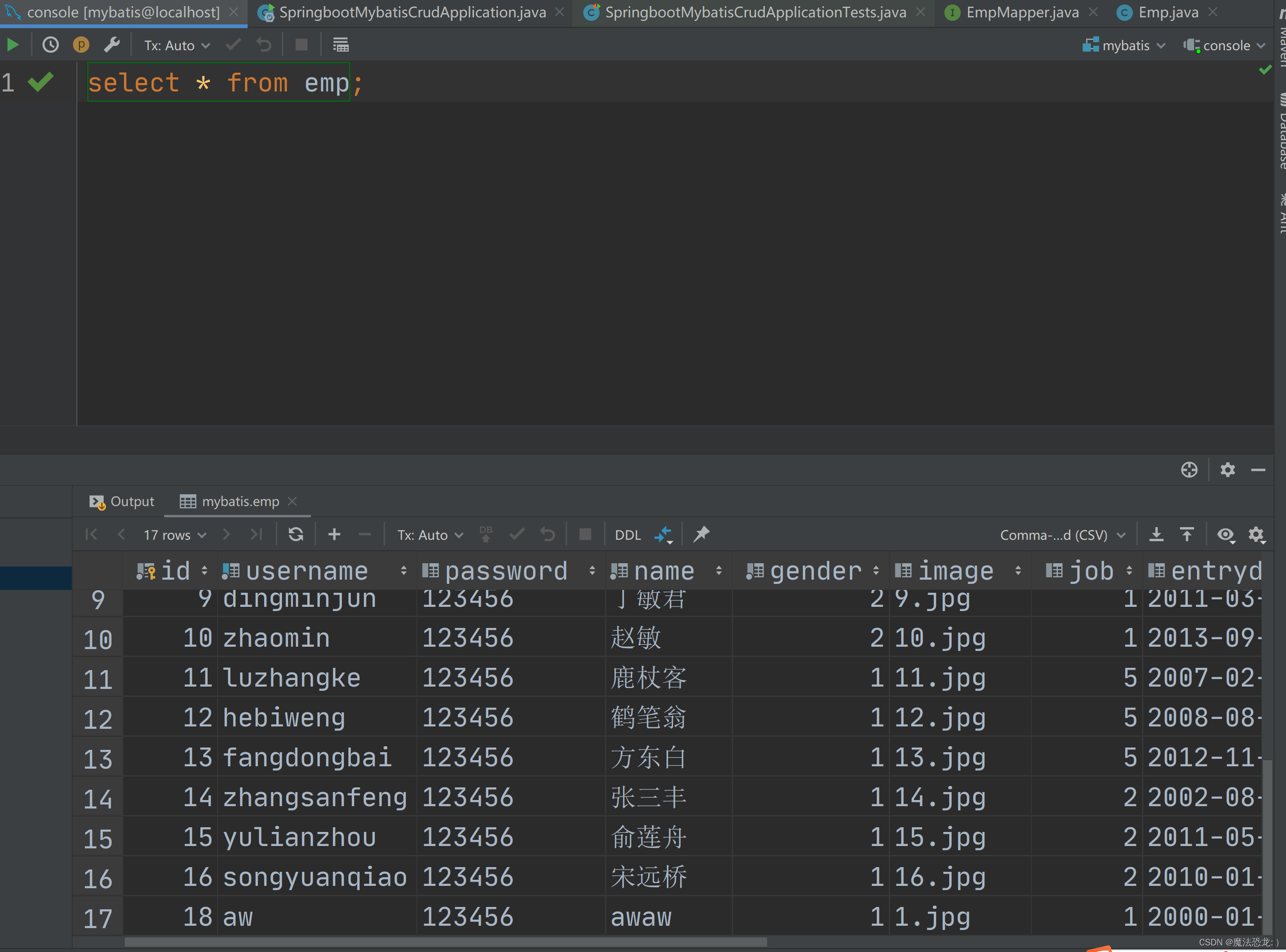Open query history clock icon

click(x=50, y=45)
